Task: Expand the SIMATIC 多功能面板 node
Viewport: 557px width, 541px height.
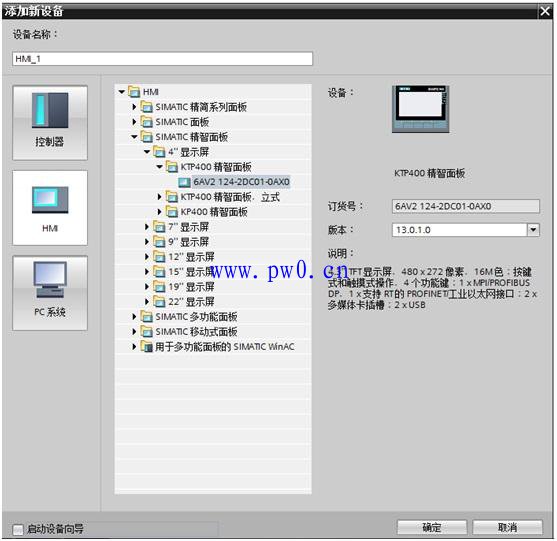Action: [134, 317]
